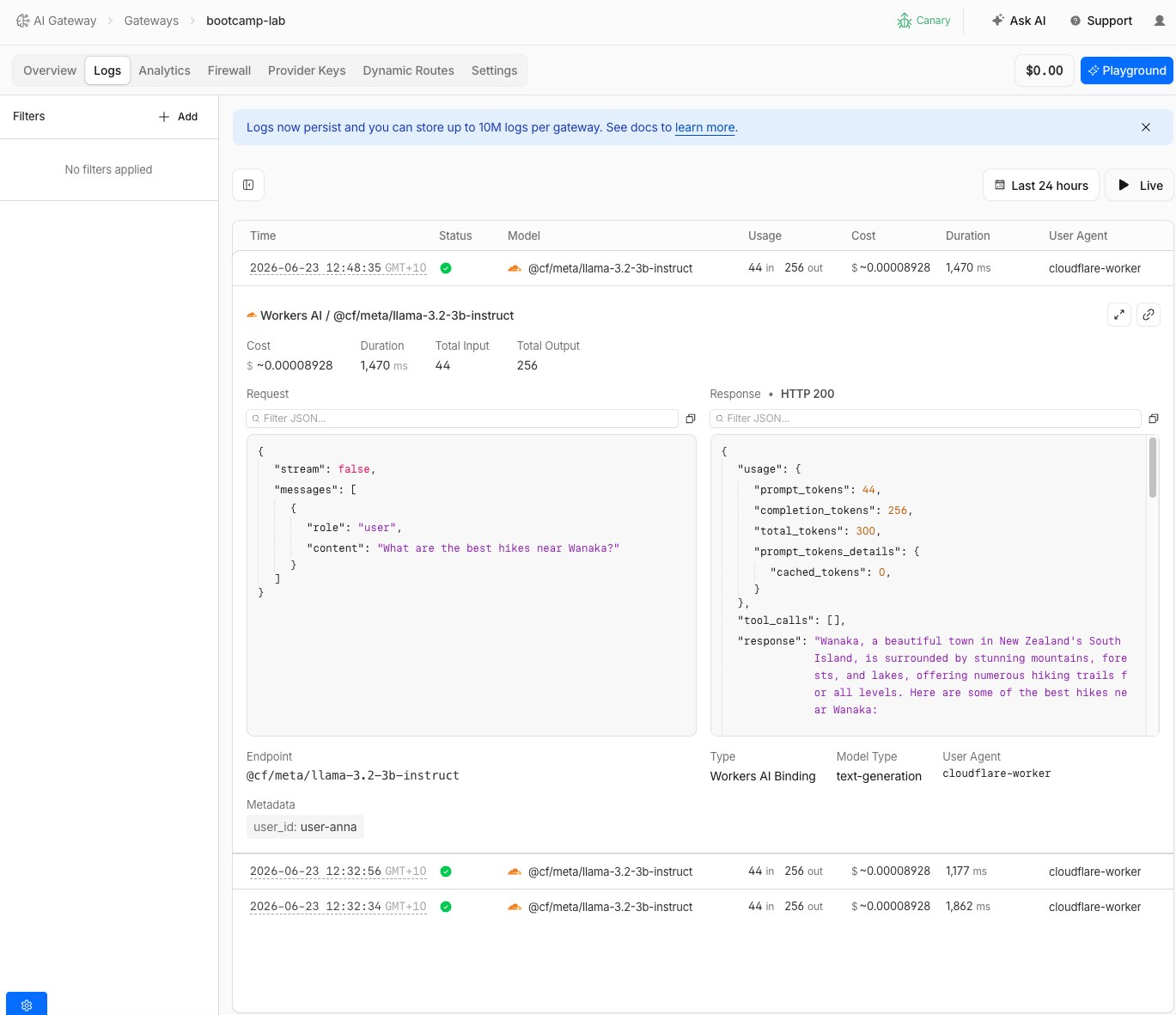The height and width of the screenshot is (1015, 1176).
Task: Click the "total_tokens": 300 line
Action: coord(818,531)
